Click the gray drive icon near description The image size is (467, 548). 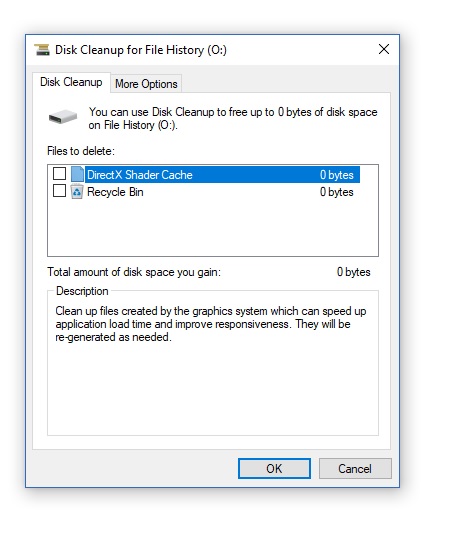[63, 116]
